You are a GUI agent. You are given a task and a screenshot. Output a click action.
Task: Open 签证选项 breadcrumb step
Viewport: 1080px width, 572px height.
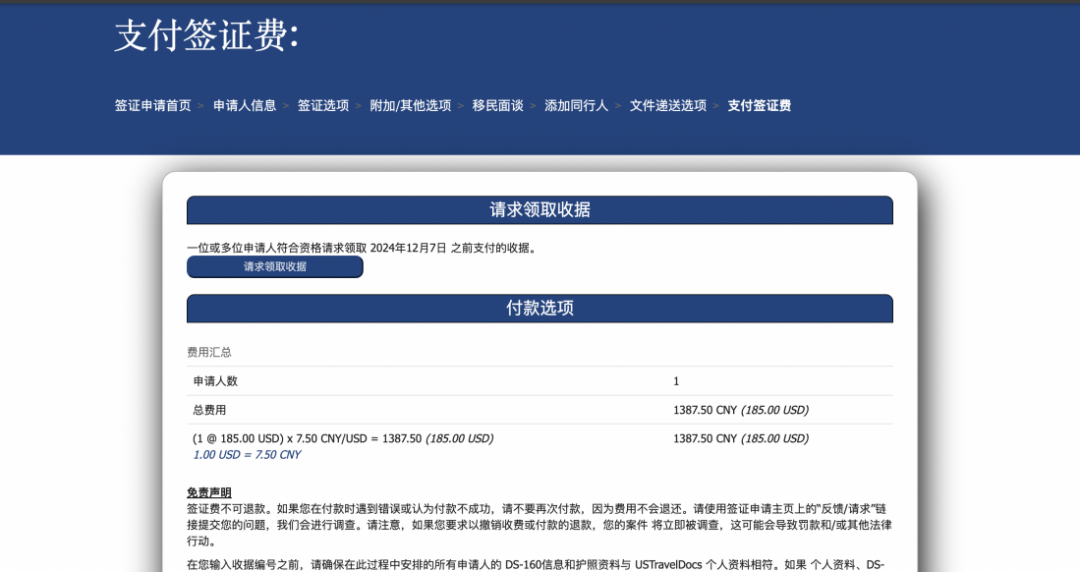click(x=323, y=105)
